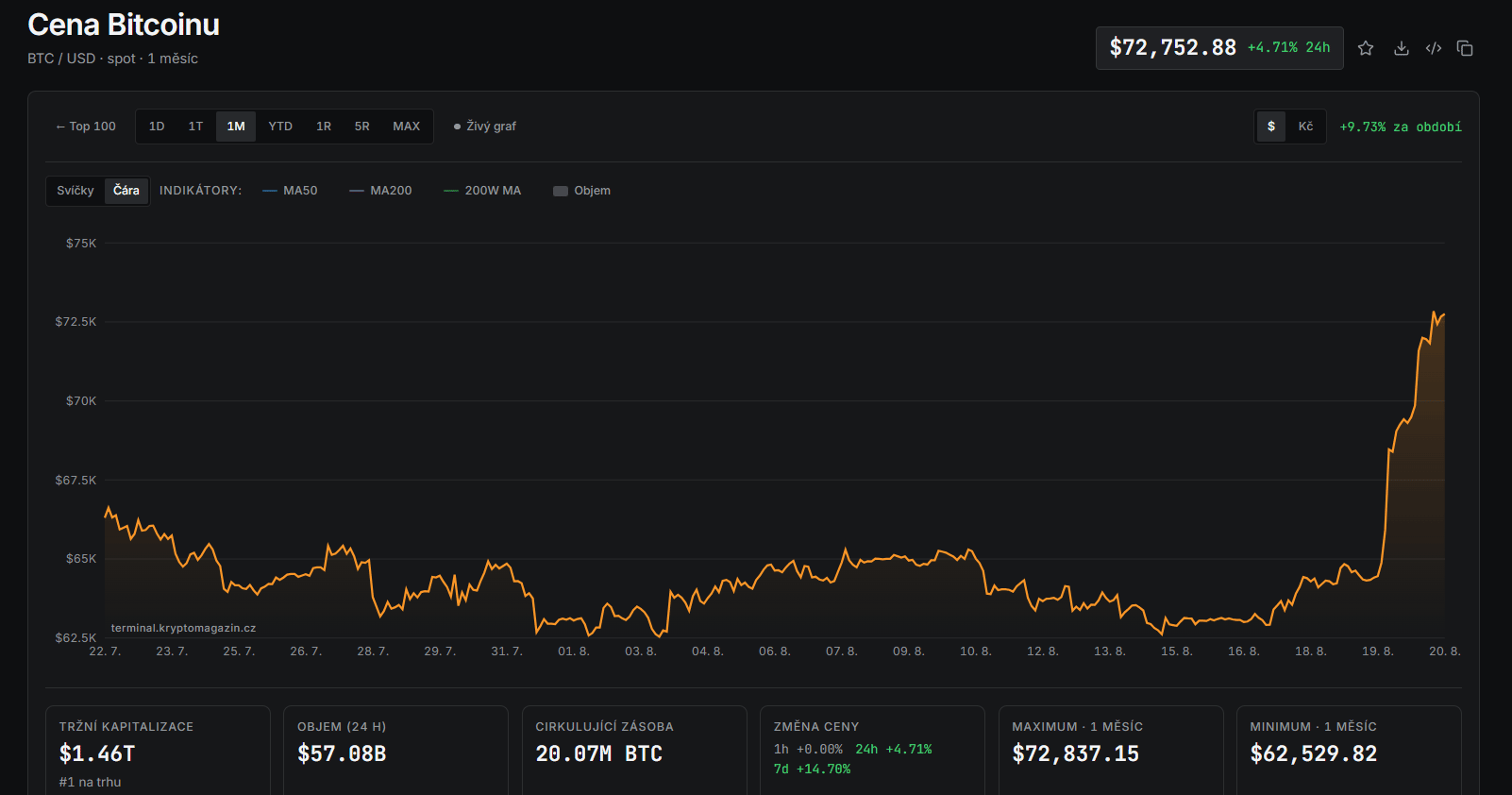Click the Cena Bitcoinu heading

tap(124, 25)
